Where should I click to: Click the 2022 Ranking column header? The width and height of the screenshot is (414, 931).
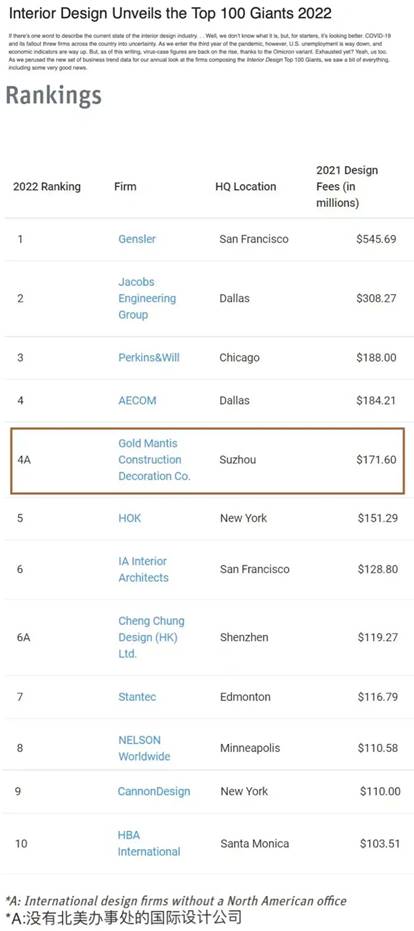coord(47,186)
